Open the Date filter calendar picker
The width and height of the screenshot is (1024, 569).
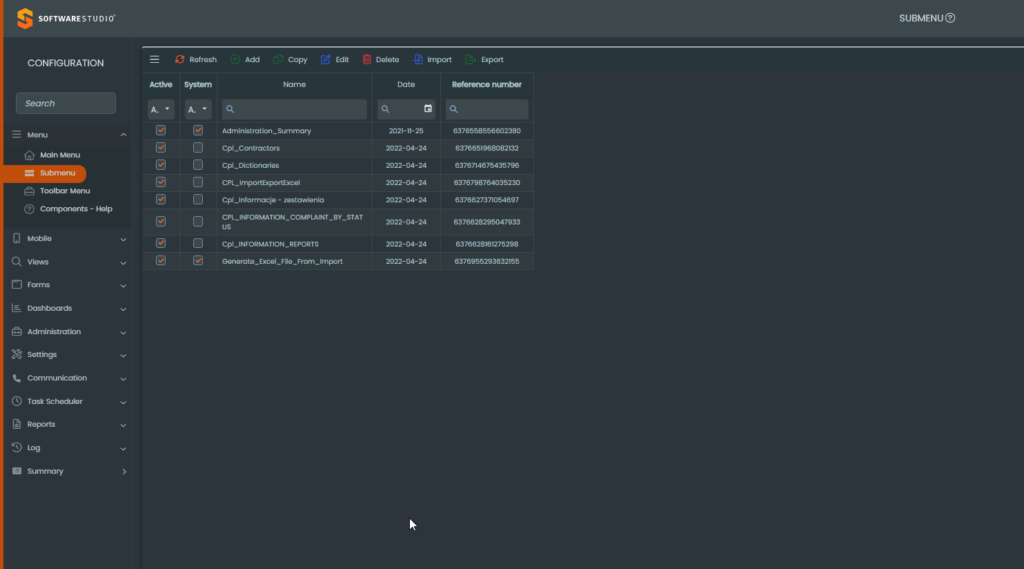pyautogui.click(x=428, y=109)
